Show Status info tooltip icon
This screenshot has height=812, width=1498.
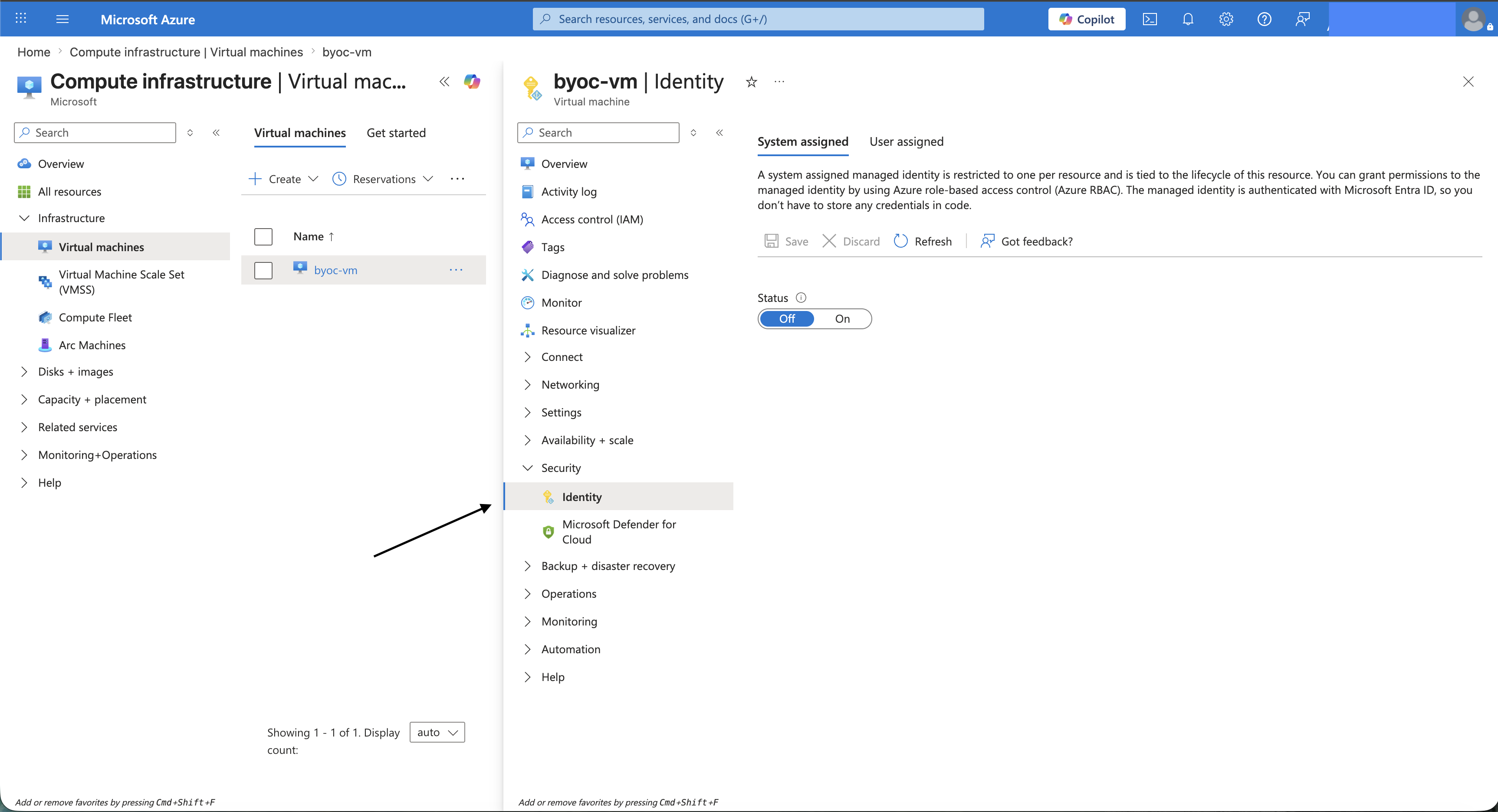(x=801, y=298)
